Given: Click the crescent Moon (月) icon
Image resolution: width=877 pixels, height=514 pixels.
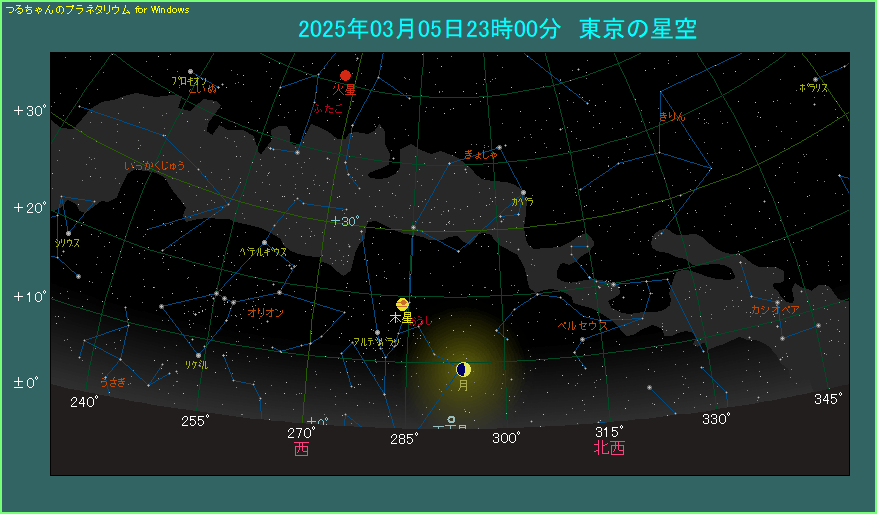Looking at the screenshot, I should coord(463,369).
